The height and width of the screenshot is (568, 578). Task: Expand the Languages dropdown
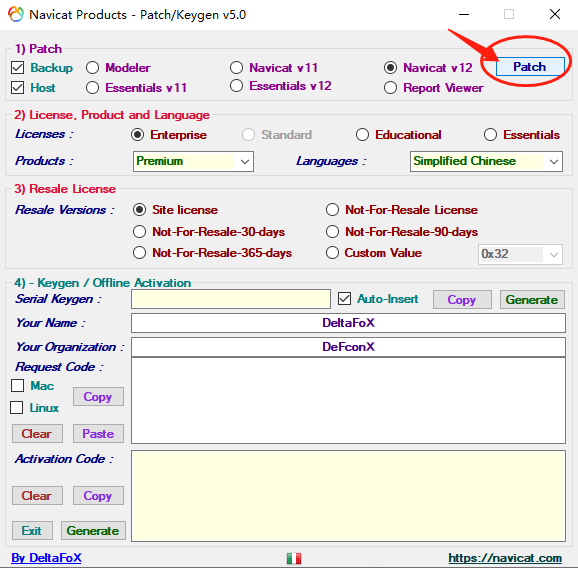coord(486,161)
